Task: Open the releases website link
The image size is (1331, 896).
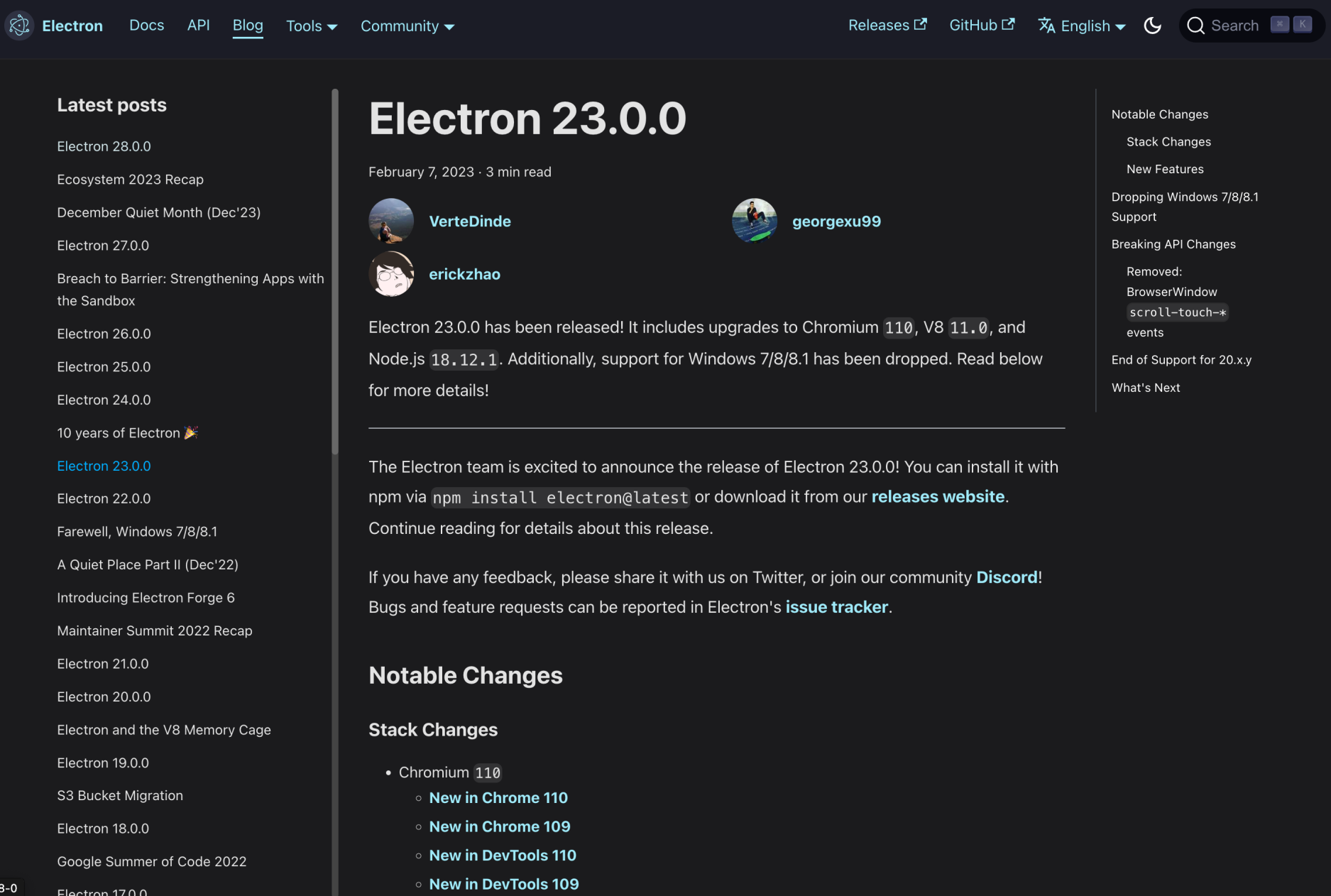Action: pyautogui.click(x=937, y=497)
